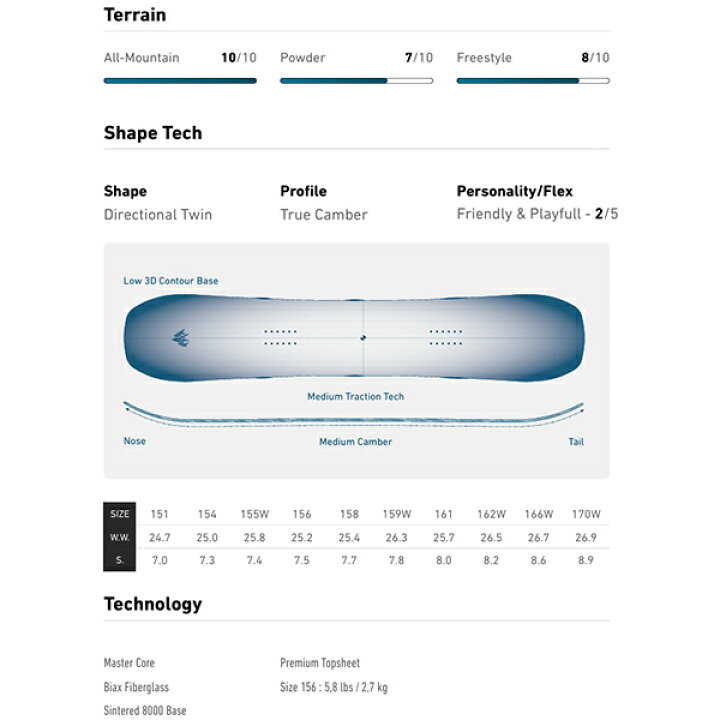Select the 159W size in table

click(x=397, y=514)
